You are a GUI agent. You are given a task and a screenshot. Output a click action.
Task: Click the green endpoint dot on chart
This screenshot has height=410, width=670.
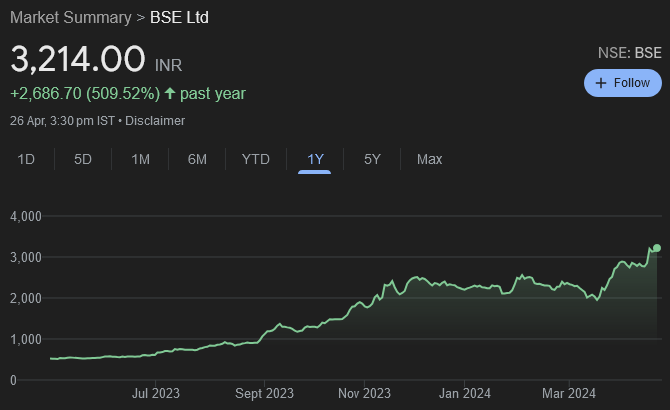(x=657, y=248)
